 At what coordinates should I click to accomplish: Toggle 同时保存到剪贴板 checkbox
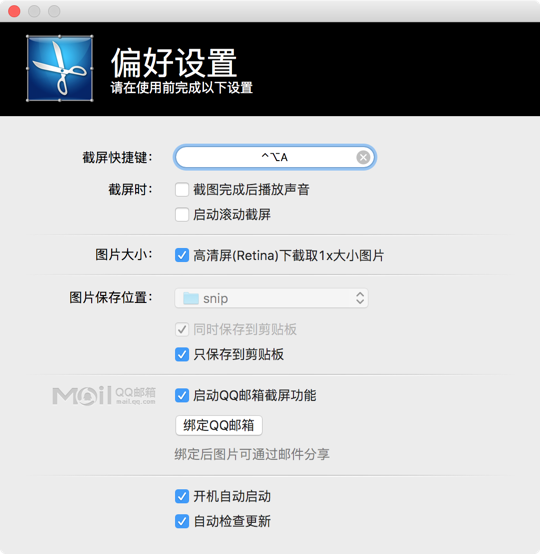tap(182, 330)
